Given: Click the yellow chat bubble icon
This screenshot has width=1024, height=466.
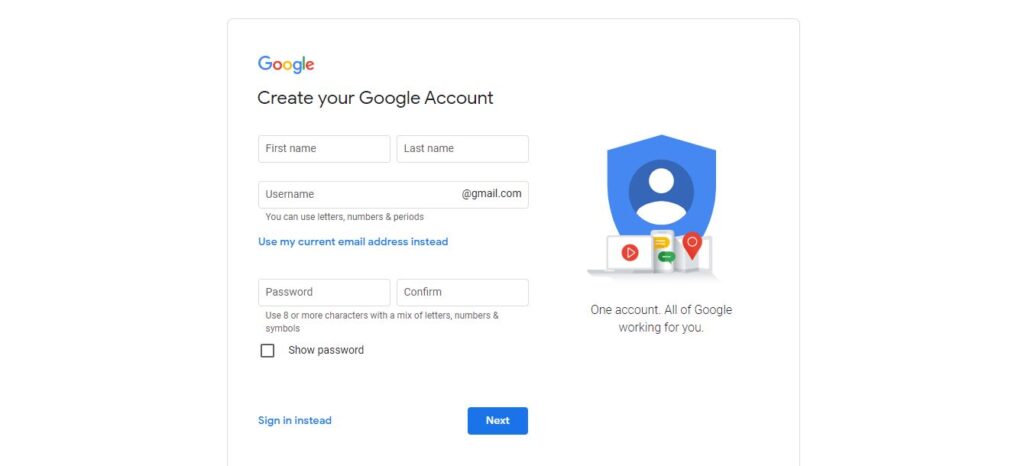Looking at the screenshot, I should pos(662,243).
